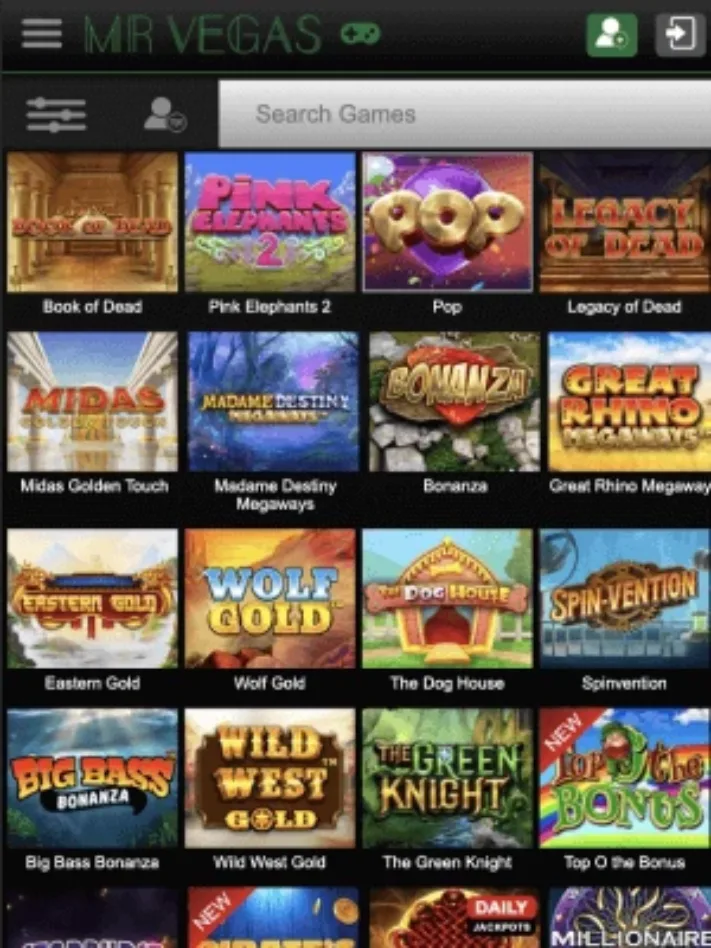Click the Search Games field
The height and width of the screenshot is (948, 711).
click(464, 114)
